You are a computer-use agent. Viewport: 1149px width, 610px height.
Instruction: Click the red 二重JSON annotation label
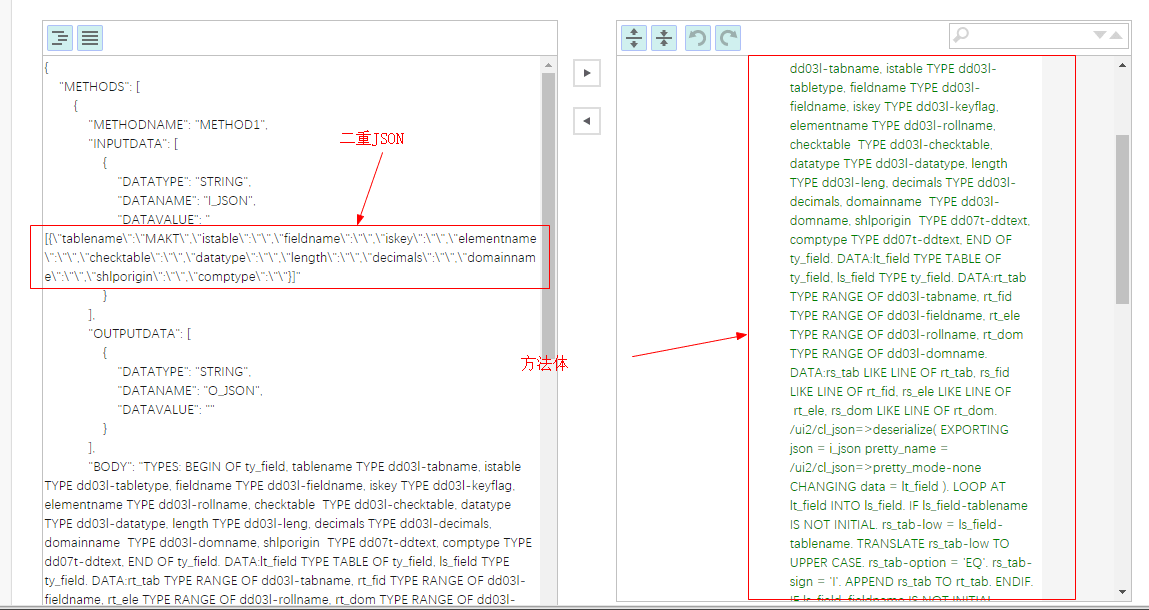[x=372, y=138]
